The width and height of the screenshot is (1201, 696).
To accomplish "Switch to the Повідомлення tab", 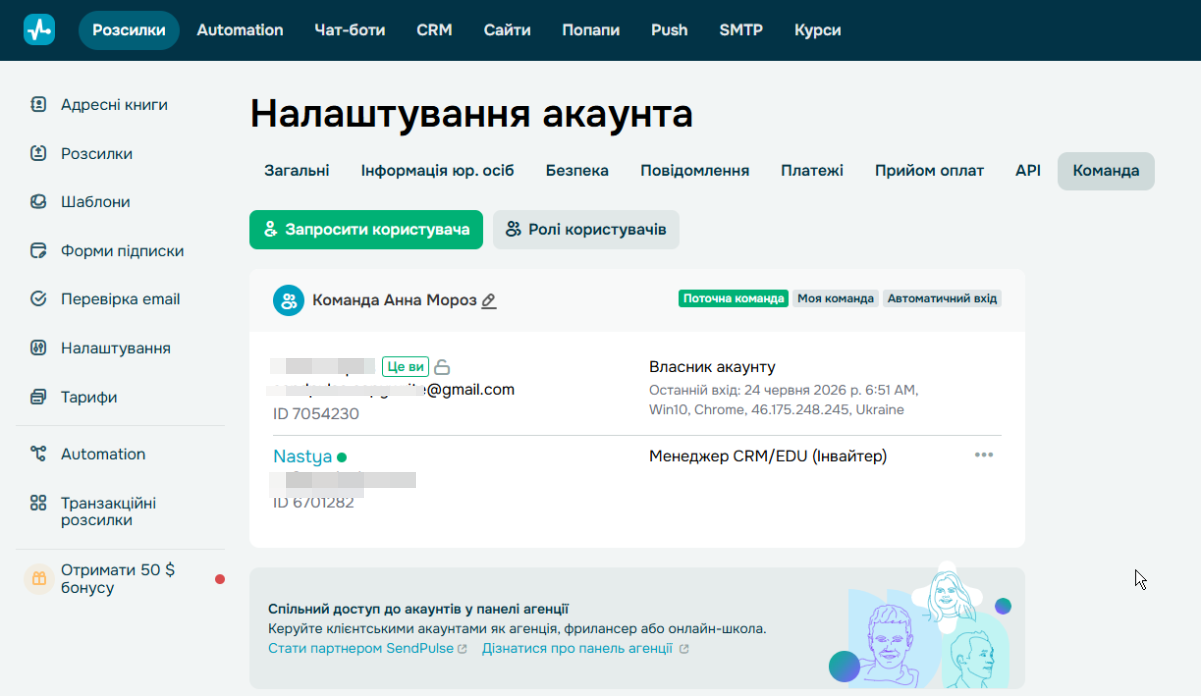I will [x=695, y=171].
